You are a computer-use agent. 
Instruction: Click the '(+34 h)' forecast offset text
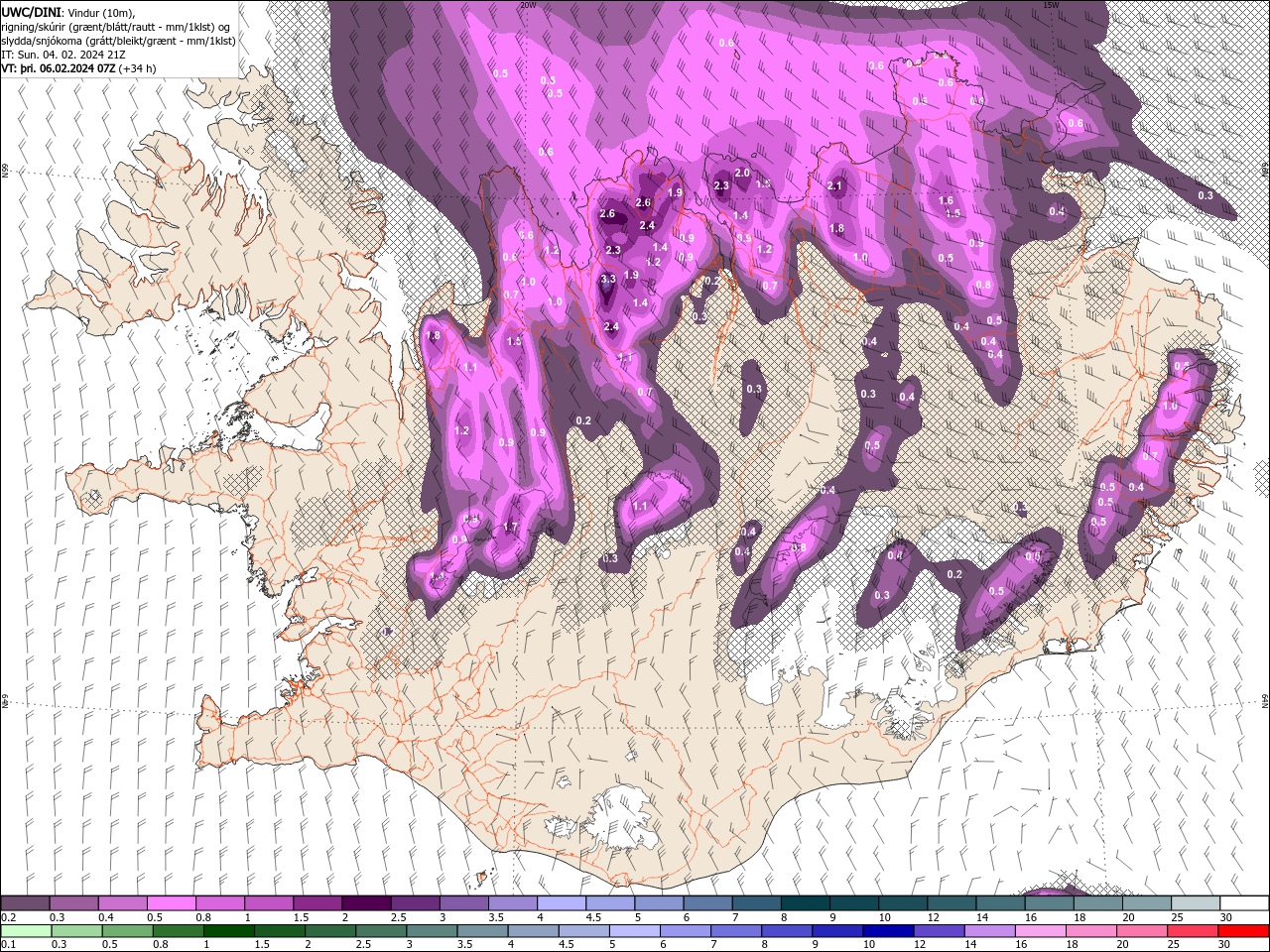tap(136, 68)
